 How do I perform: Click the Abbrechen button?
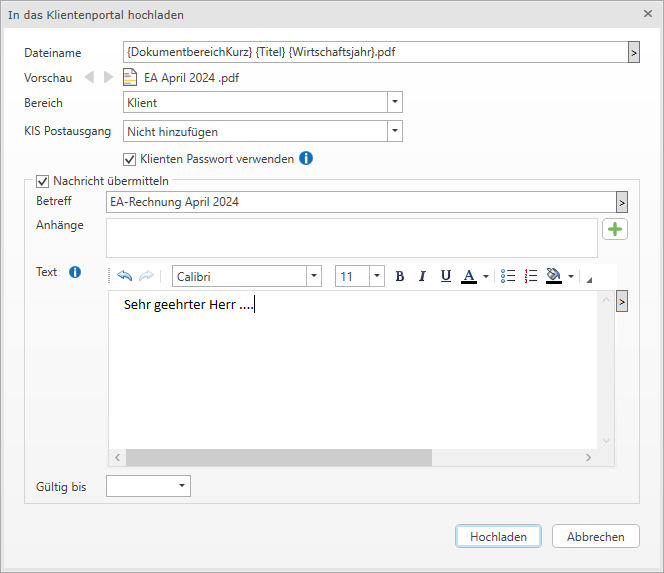pos(595,537)
